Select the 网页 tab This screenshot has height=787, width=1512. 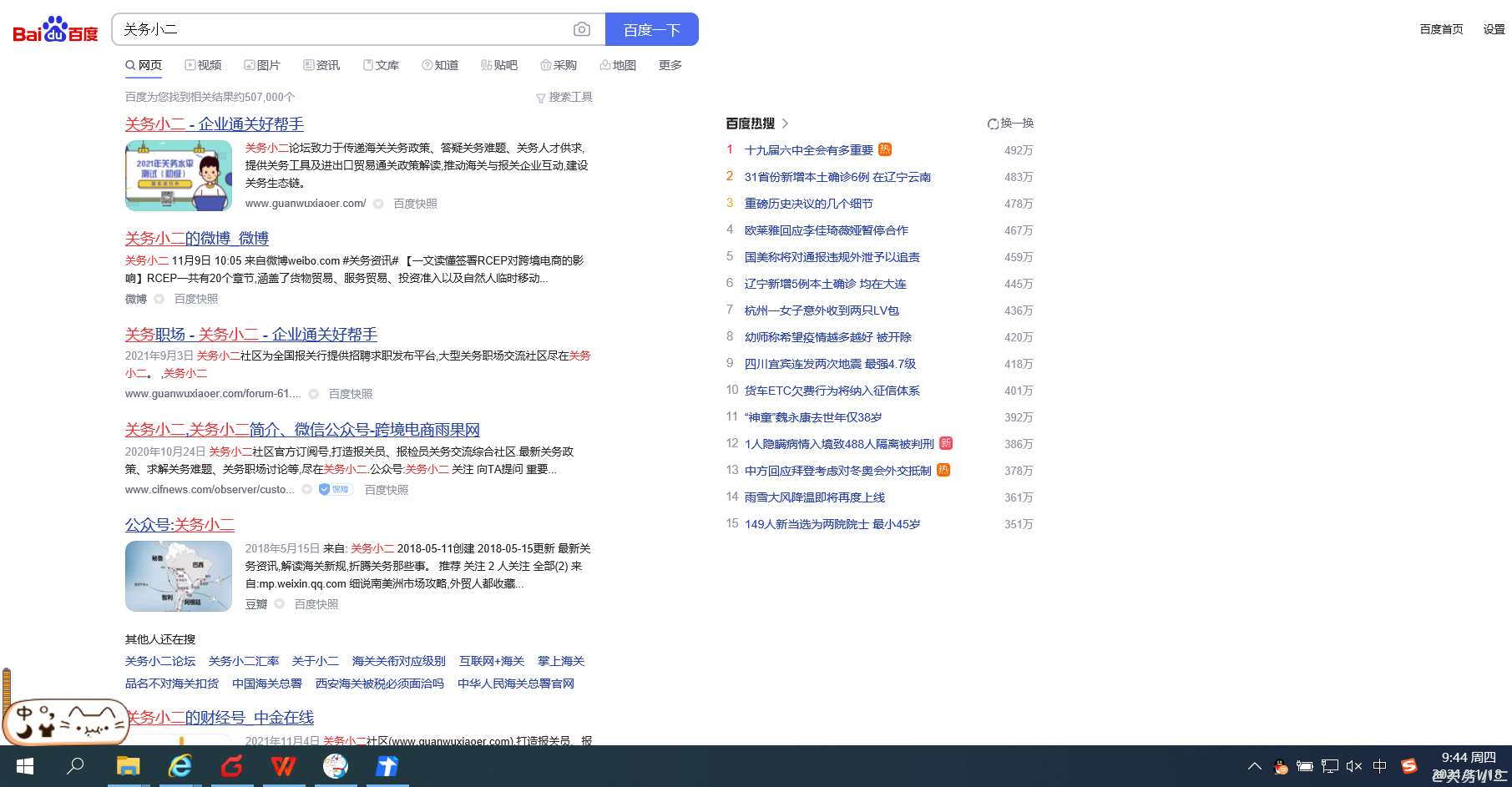coord(144,65)
